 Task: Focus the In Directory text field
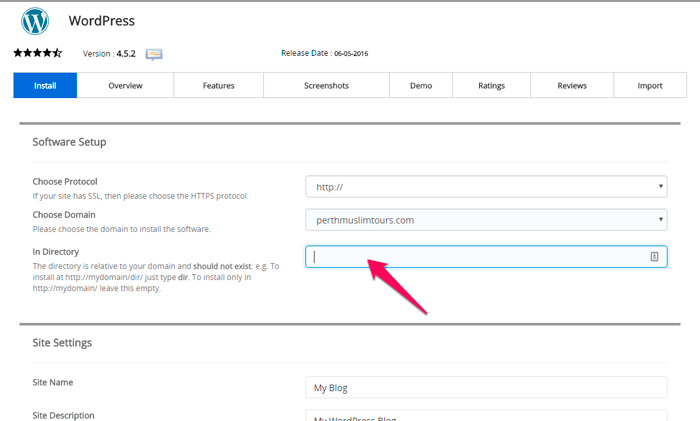click(475, 257)
